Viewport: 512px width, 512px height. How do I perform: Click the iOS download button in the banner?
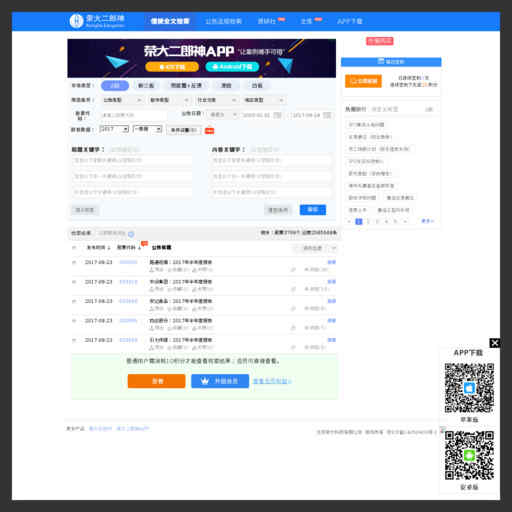172,67
